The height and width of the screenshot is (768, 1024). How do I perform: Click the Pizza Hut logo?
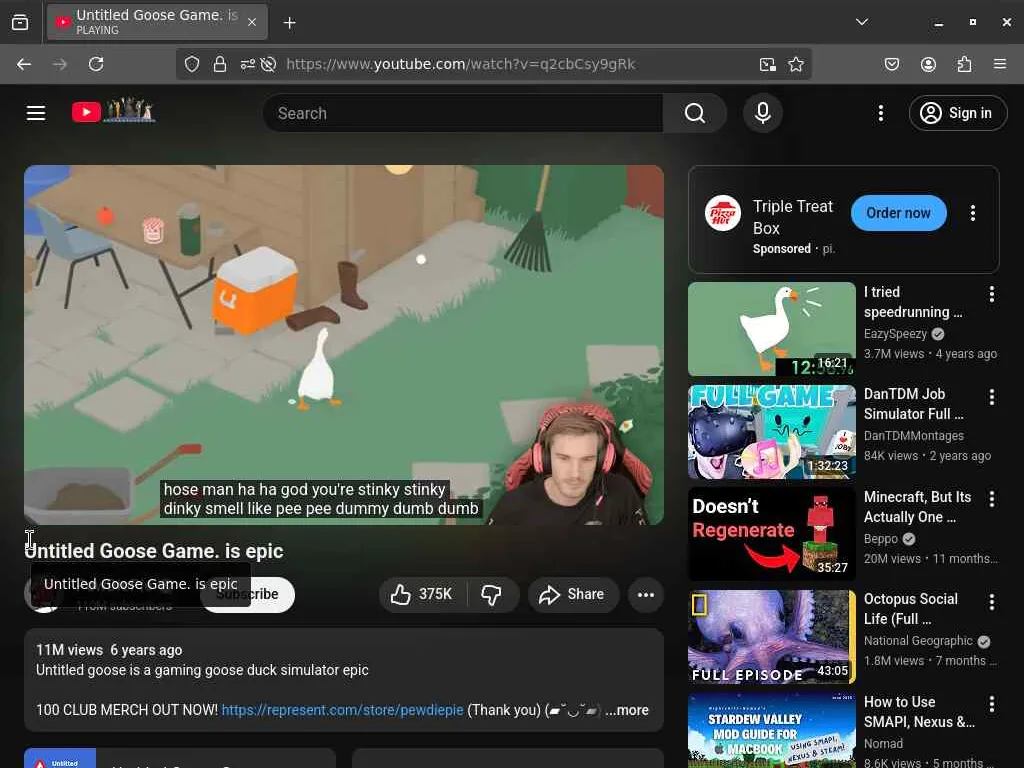point(722,213)
